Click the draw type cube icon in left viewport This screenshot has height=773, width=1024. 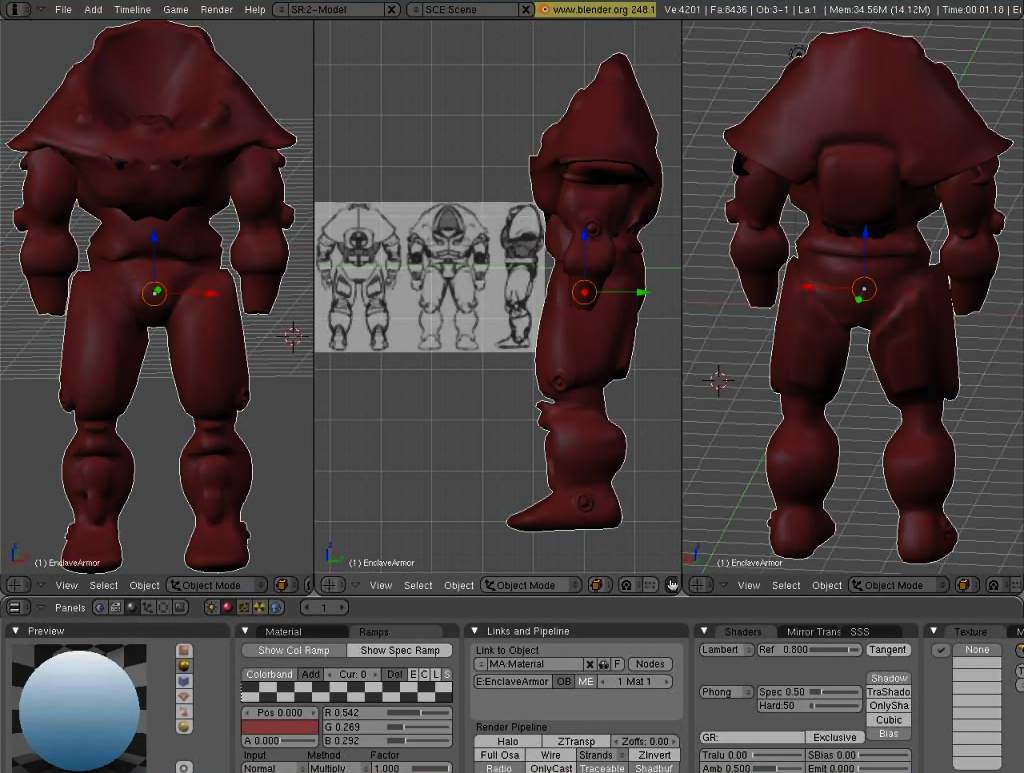[283, 585]
